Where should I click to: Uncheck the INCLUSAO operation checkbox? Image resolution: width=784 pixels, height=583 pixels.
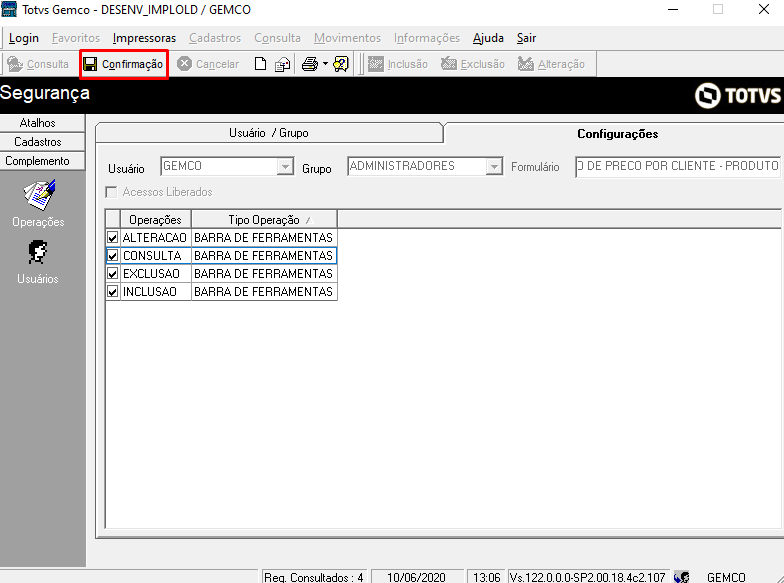point(112,292)
